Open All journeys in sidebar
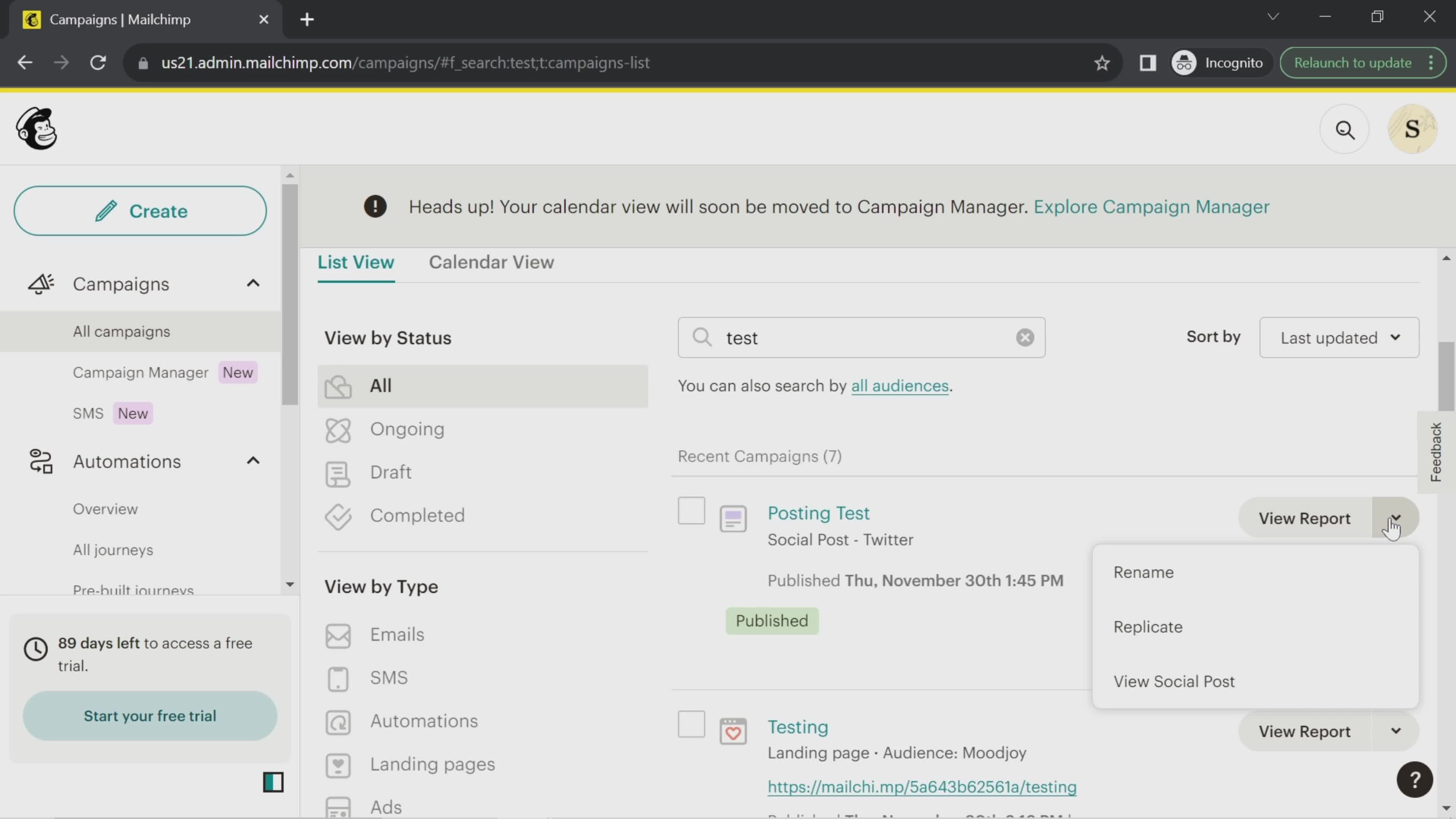Screen dimensions: 1456x819 coord(113,550)
